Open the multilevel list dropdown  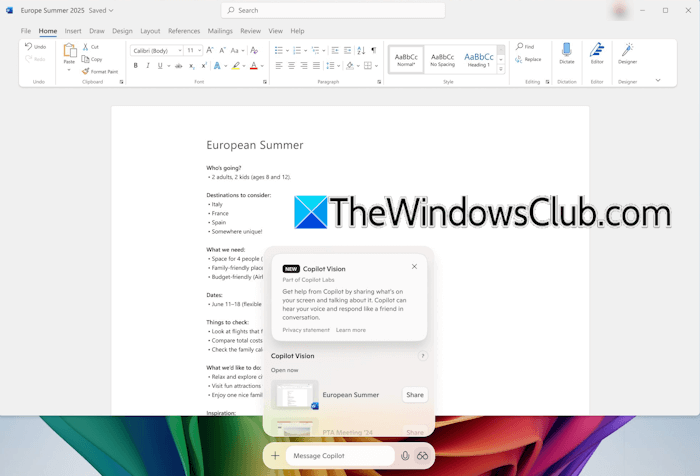click(x=324, y=50)
